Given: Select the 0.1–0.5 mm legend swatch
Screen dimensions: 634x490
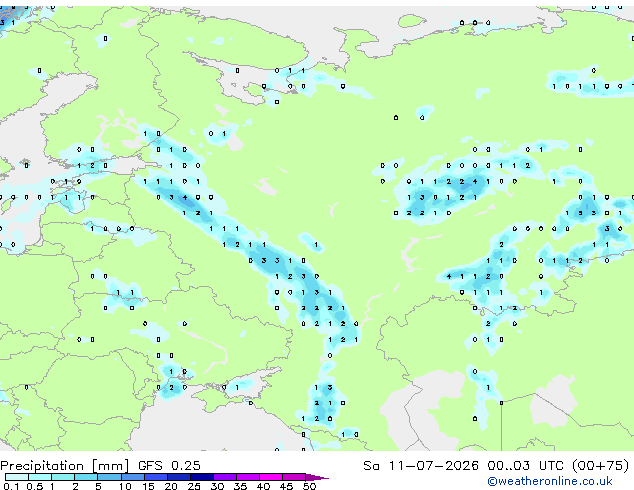Looking at the screenshot, I should point(17,477).
